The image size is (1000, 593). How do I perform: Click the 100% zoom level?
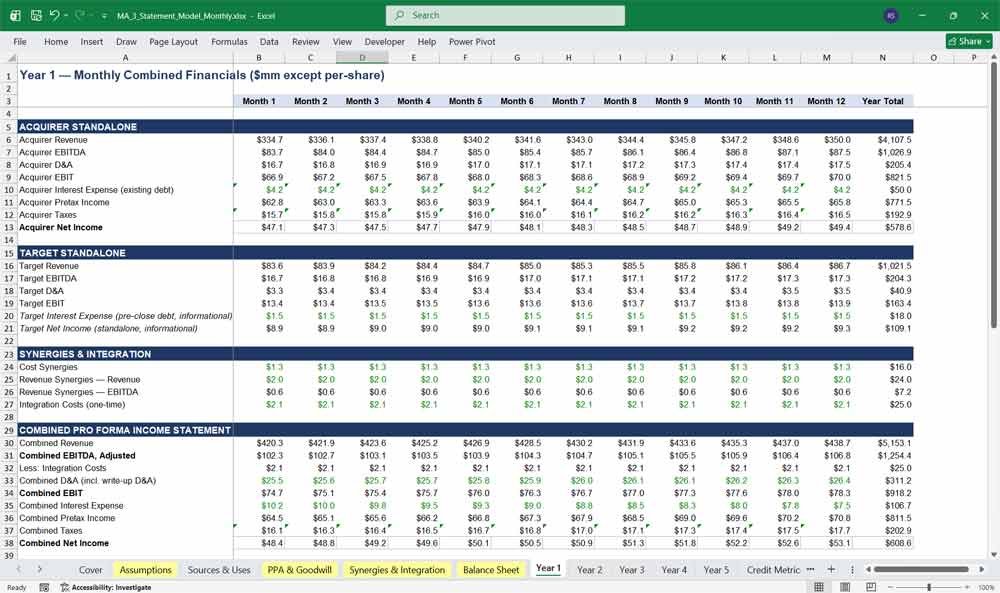(x=986, y=587)
